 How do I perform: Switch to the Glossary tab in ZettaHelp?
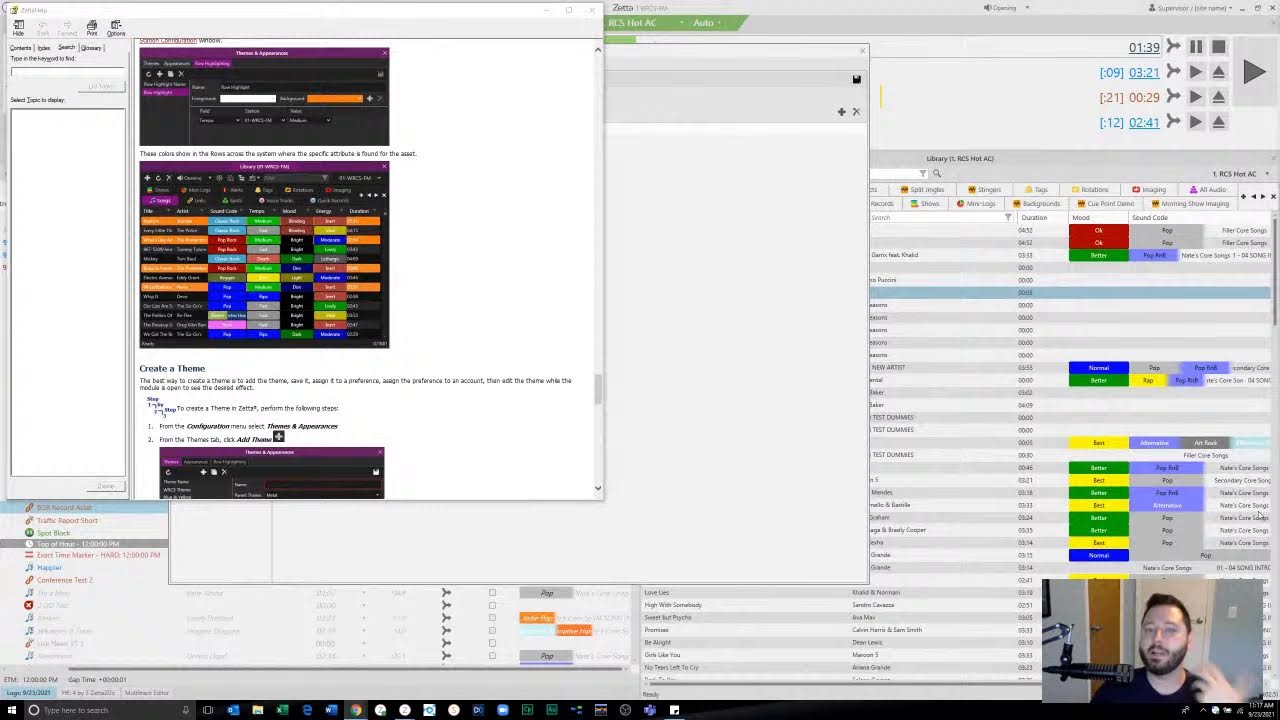tap(91, 48)
